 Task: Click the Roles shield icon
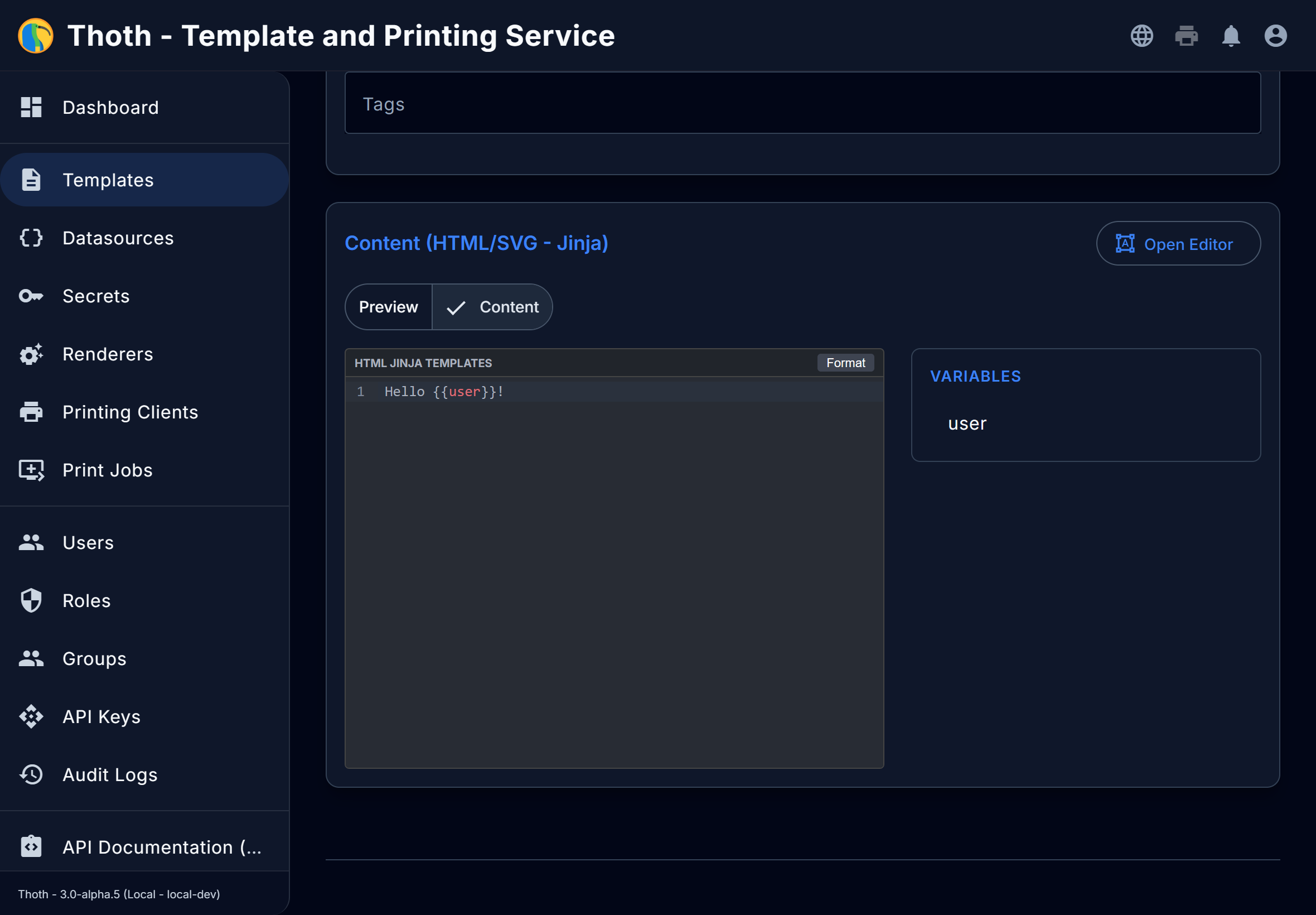[31, 600]
